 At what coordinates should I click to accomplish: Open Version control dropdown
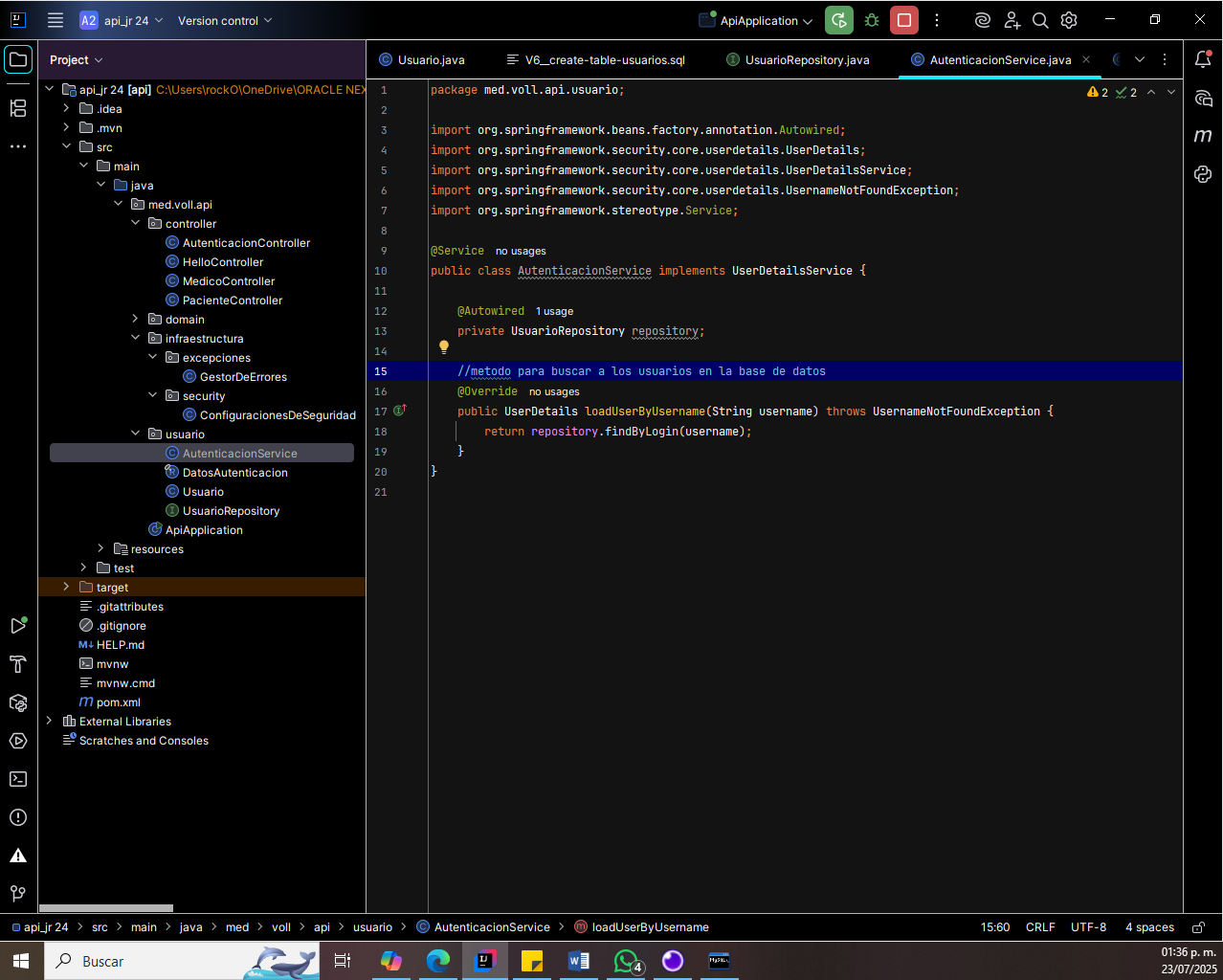[225, 20]
